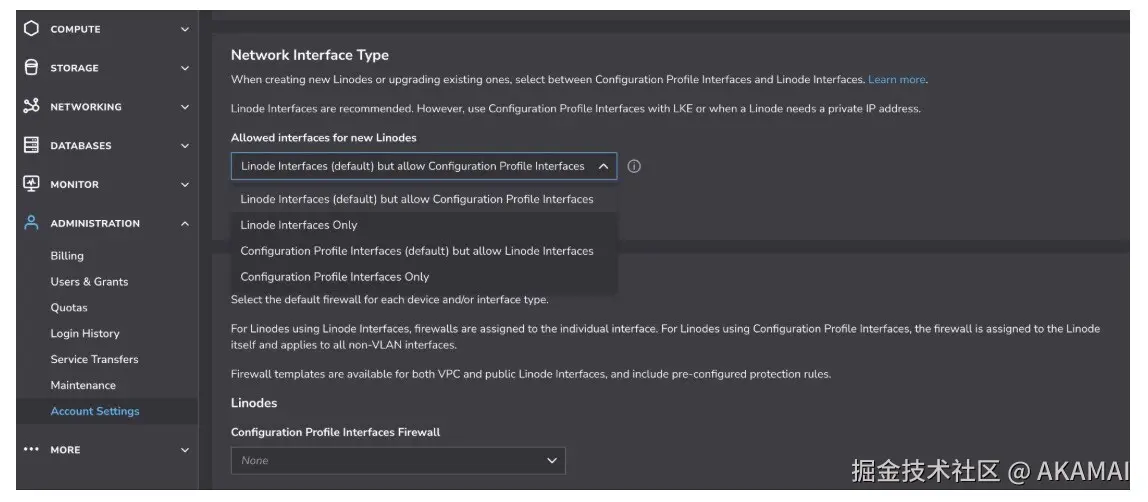Click Configuration Profile Interfaces Firewall label
The height and width of the screenshot is (502, 1148).
[x=335, y=432]
